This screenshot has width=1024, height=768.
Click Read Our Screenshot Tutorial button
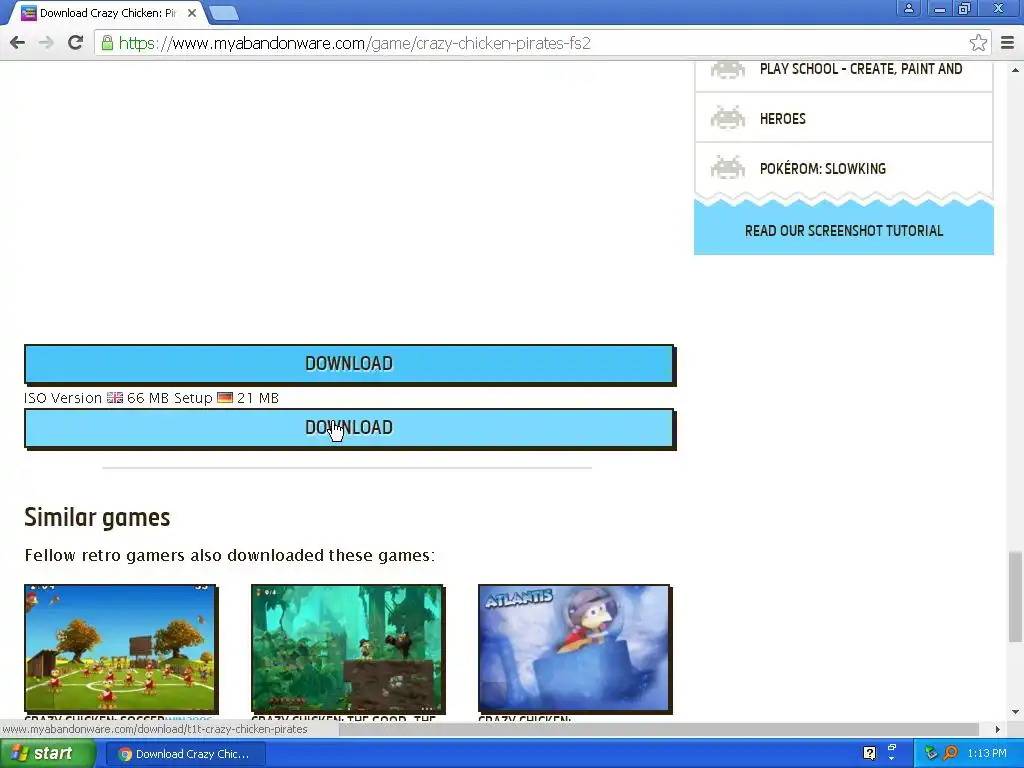pos(844,230)
